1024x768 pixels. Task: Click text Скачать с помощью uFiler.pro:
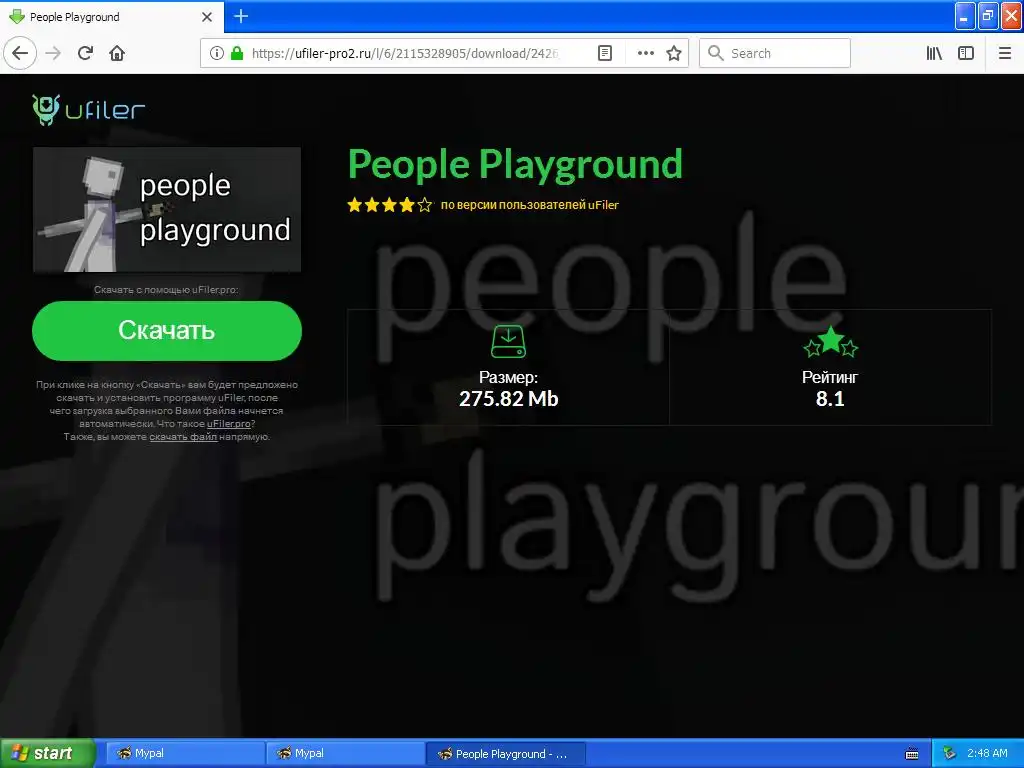coord(166,289)
